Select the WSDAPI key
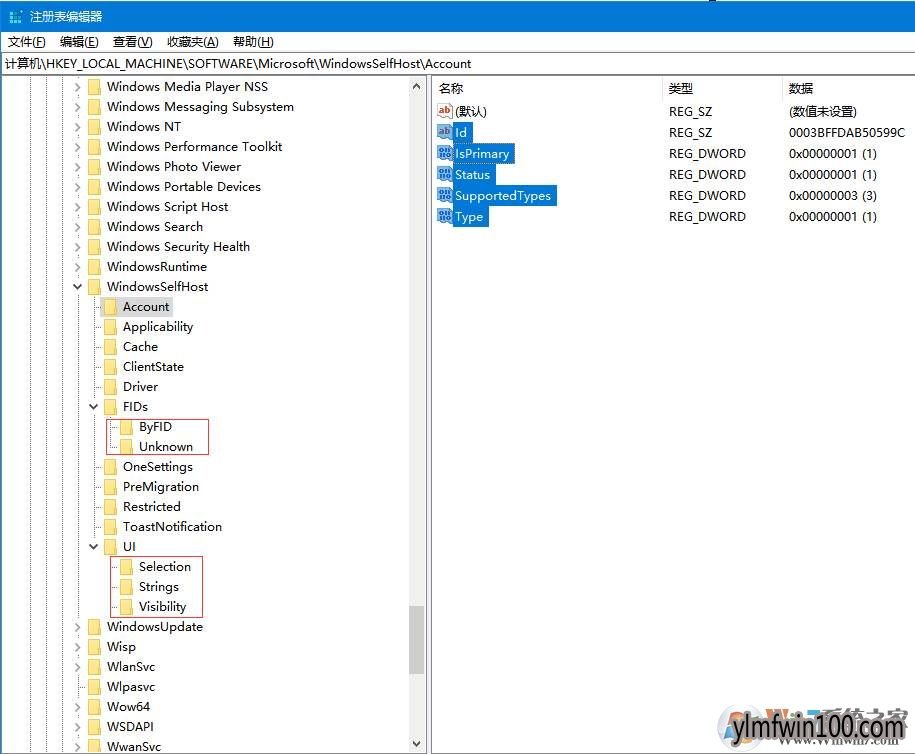This screenshot has height=754, width=915. tap(130, 727)
